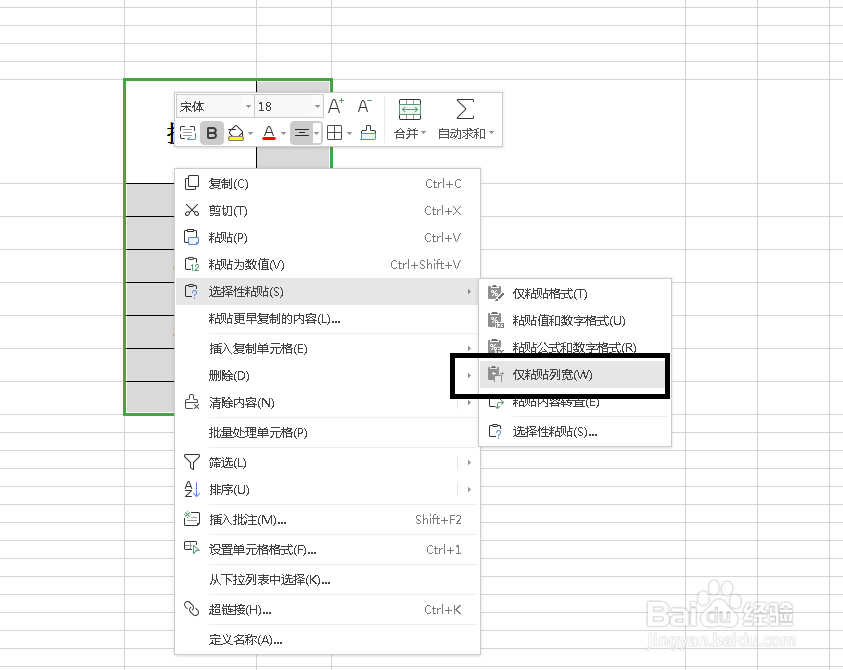Image resolution: width=843 pixels, height=670 pixels.
Task: Choose 选择性粘贴(S)... in submenu
Action: (x=575, y=431)
